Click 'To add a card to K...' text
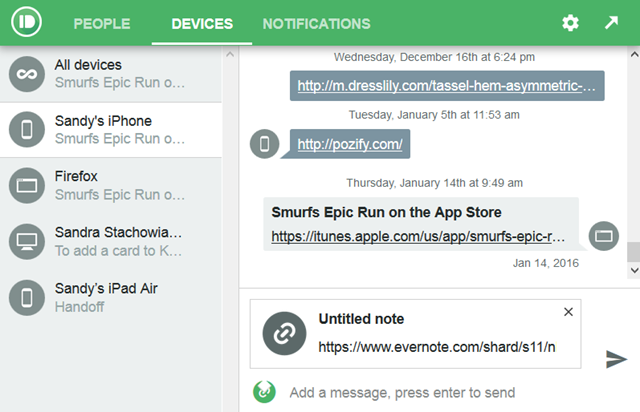This screenshot has height=412, width=640. tap(118, 251)
